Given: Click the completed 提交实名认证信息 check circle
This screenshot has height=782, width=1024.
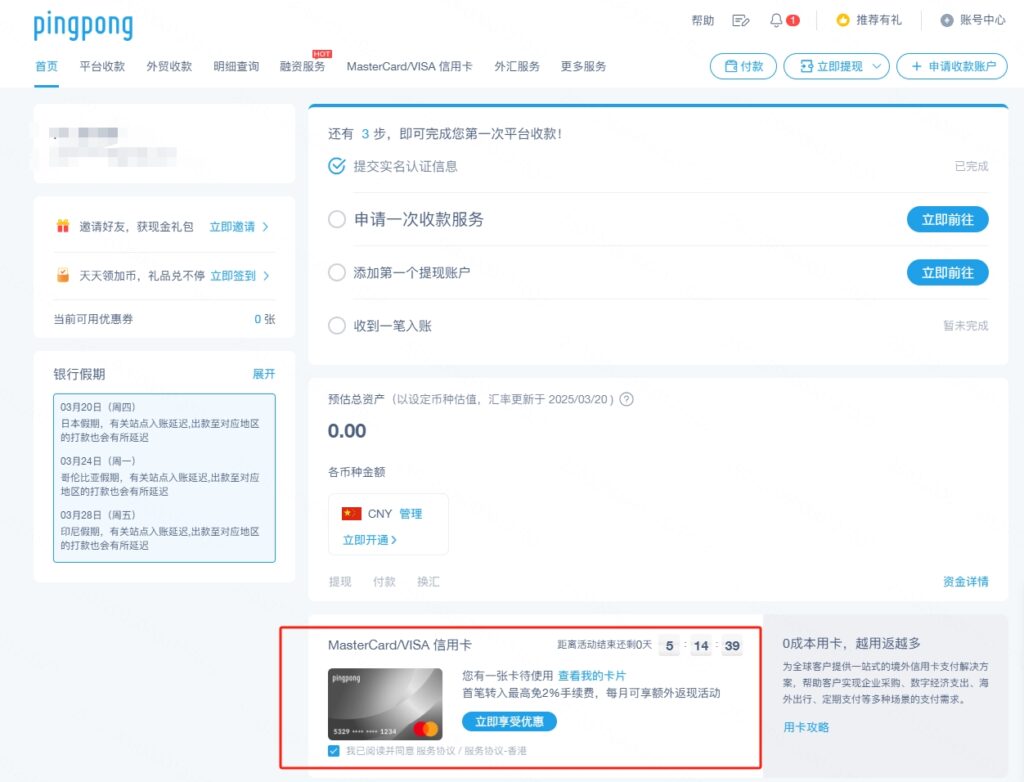Looking at the screenshot, I should 337,168.
